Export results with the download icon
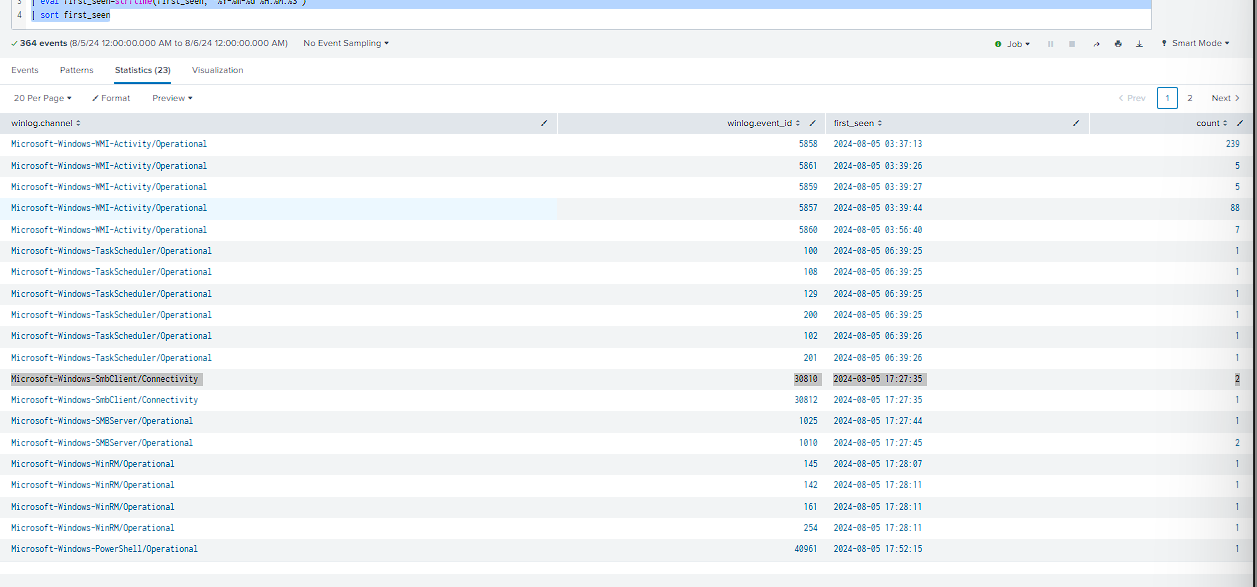This screenshot has width=1257, height=587. pos(1139,44)
